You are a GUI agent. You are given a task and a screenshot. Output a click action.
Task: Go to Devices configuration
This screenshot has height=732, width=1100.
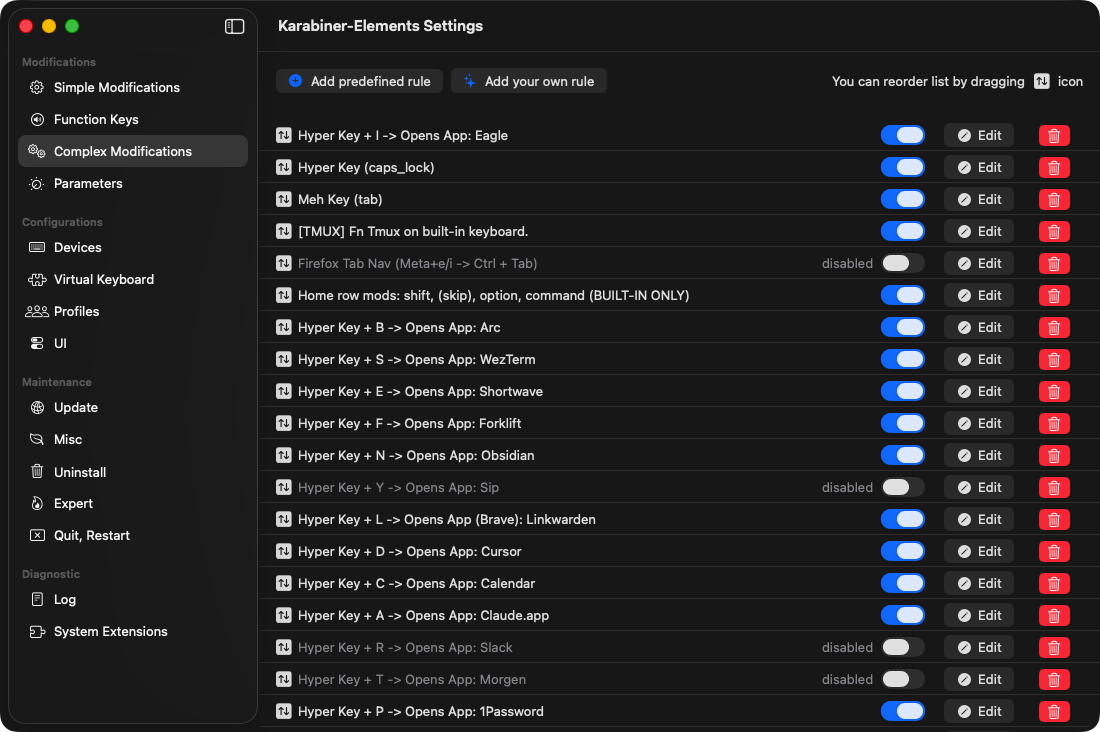[x=133, y=248]
